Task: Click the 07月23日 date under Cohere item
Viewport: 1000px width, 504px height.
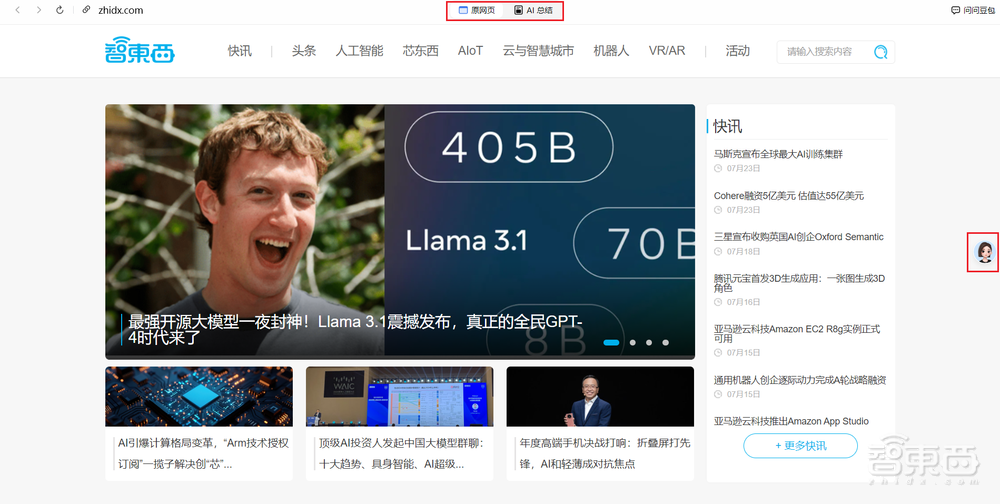Action: click(x=744, y=210)
